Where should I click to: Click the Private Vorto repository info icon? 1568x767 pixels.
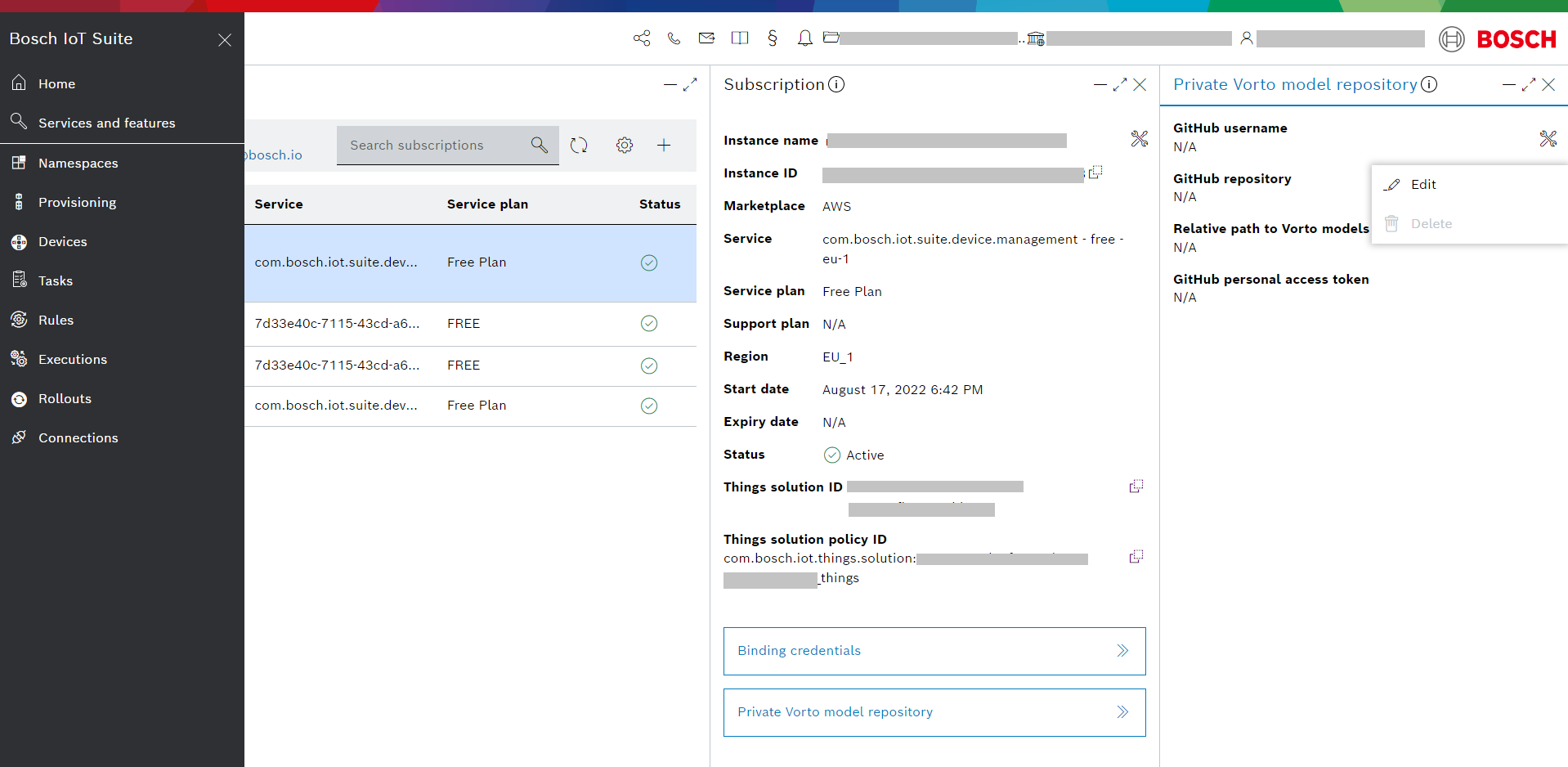(x=1429, y=84)
